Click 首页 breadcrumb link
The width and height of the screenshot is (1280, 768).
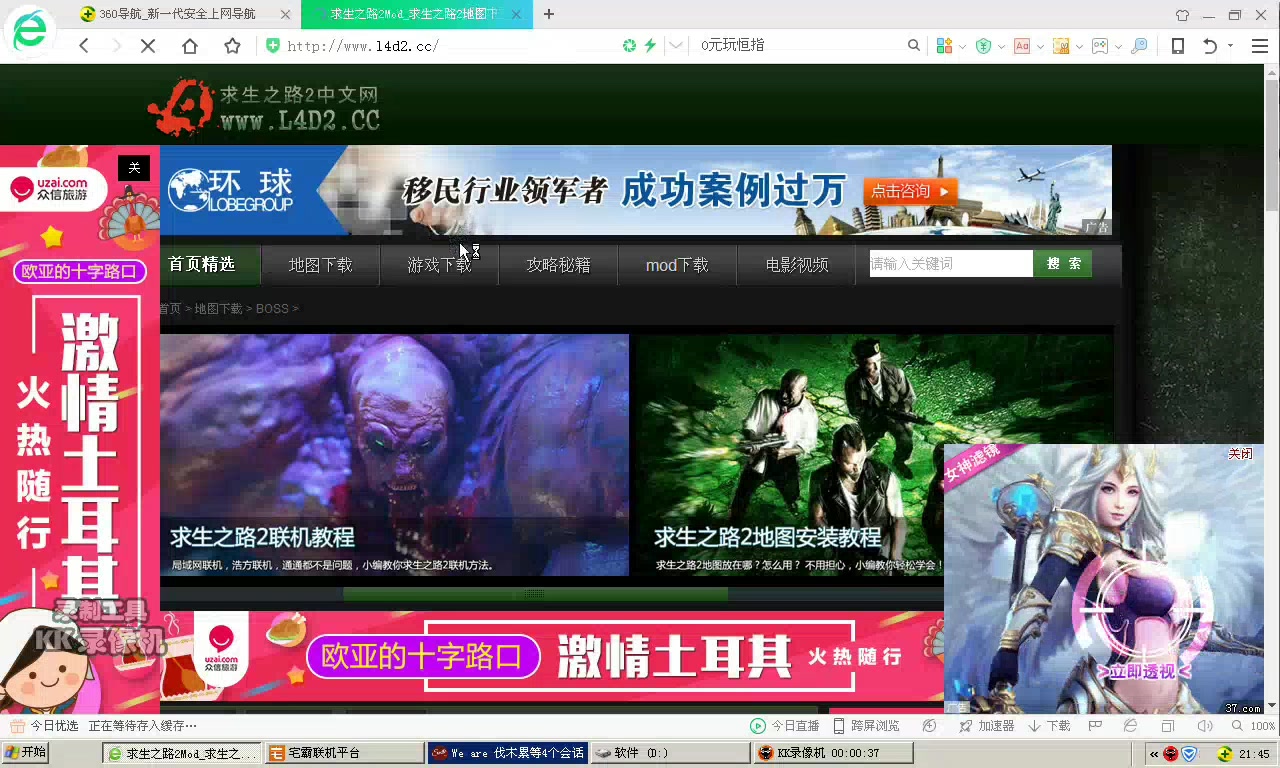point(170,309)
